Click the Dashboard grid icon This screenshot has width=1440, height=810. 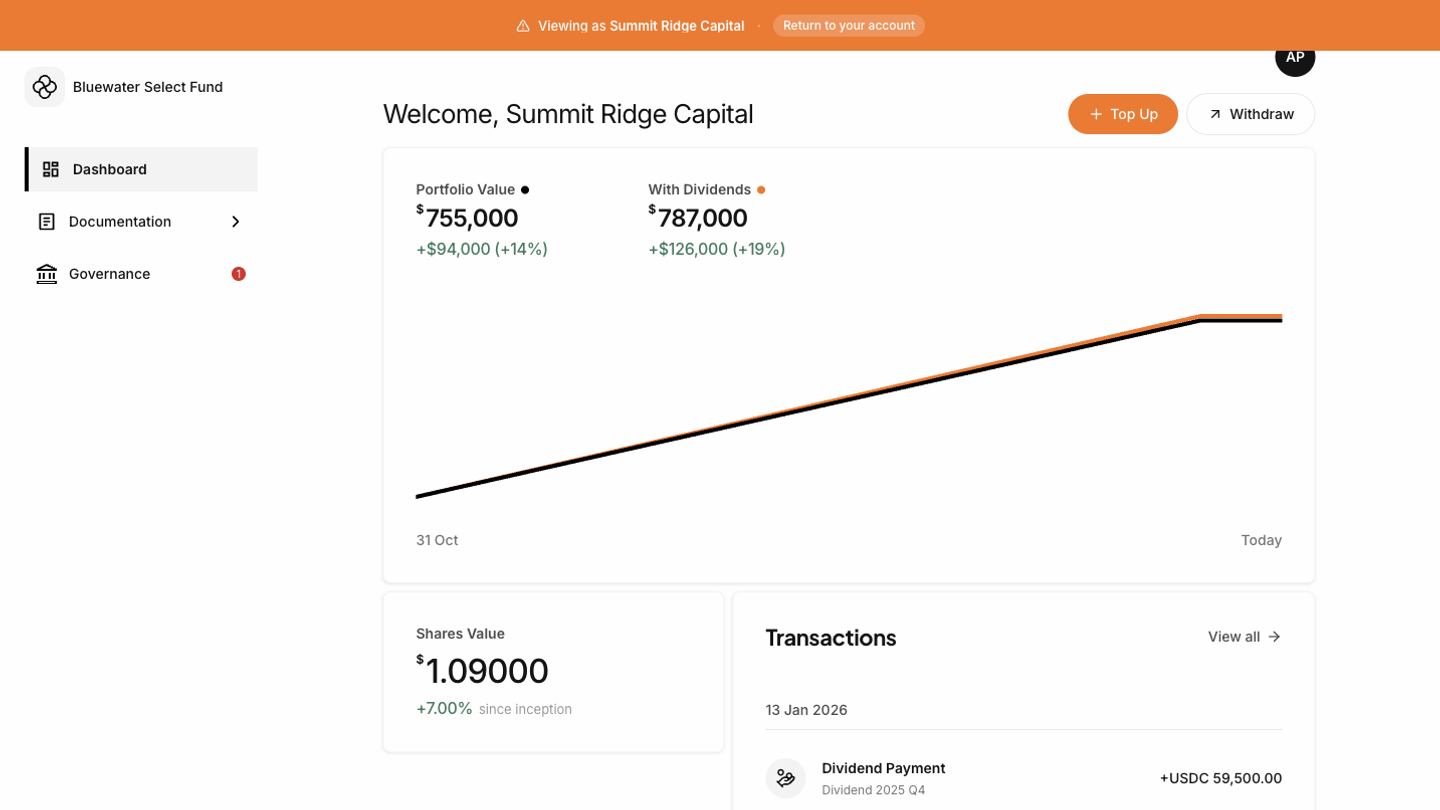(x=51, y=169)
